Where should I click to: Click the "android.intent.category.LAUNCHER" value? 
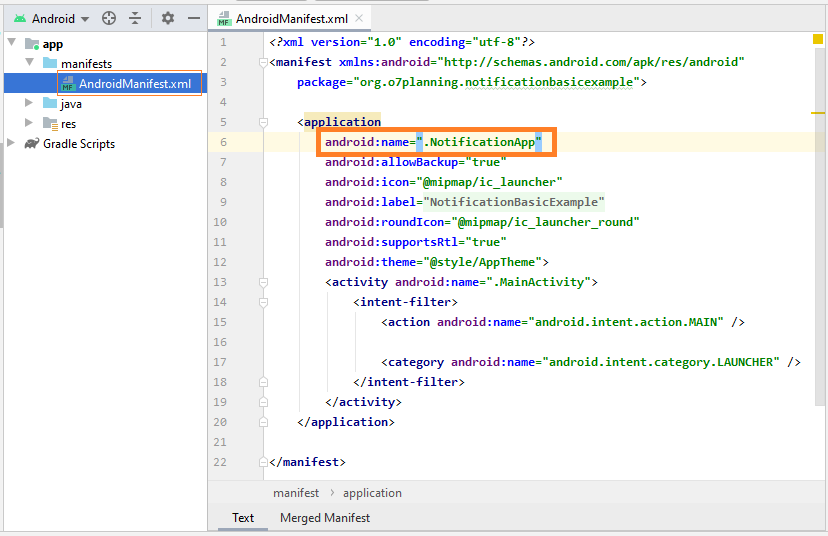(x=661, y=362)
